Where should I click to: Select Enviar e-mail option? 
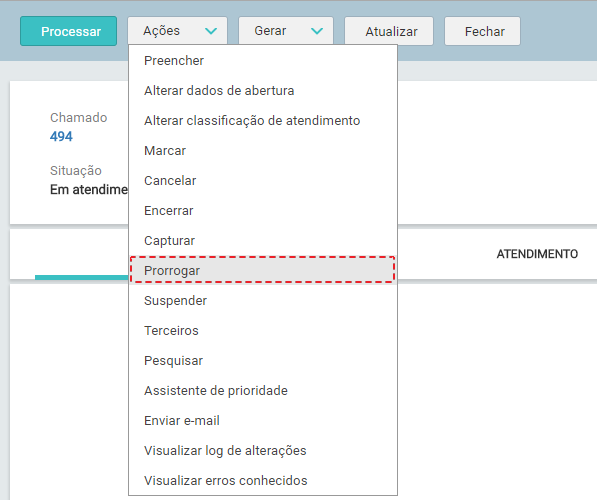[263, 421]
